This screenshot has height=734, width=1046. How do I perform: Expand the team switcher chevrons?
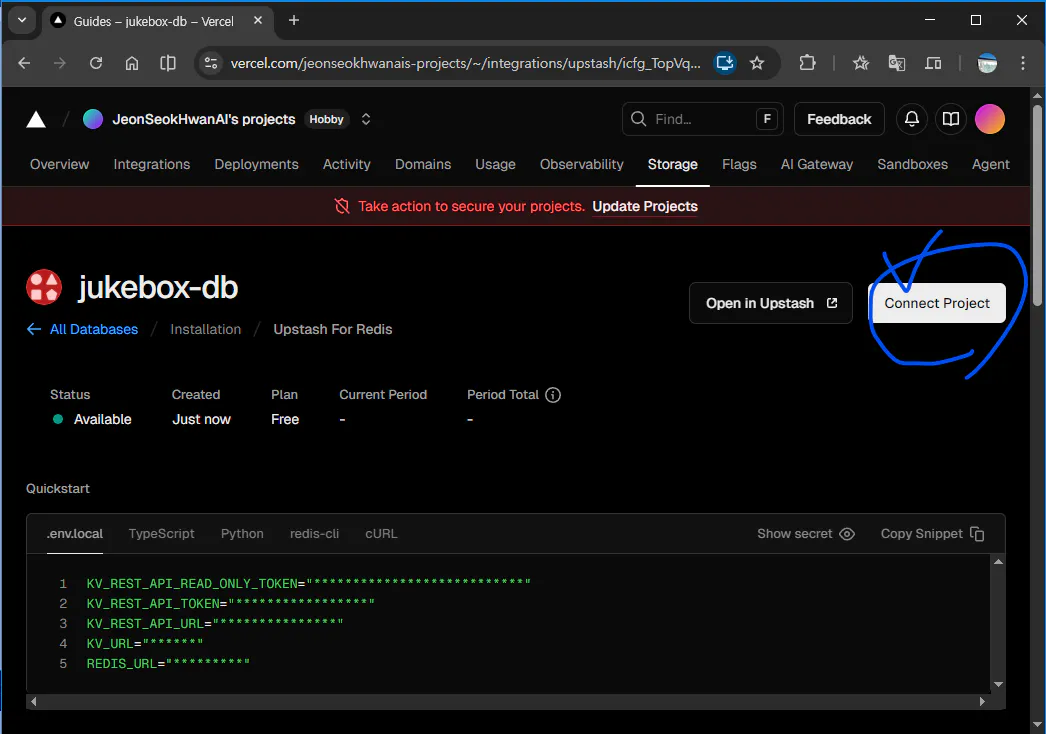366,119
